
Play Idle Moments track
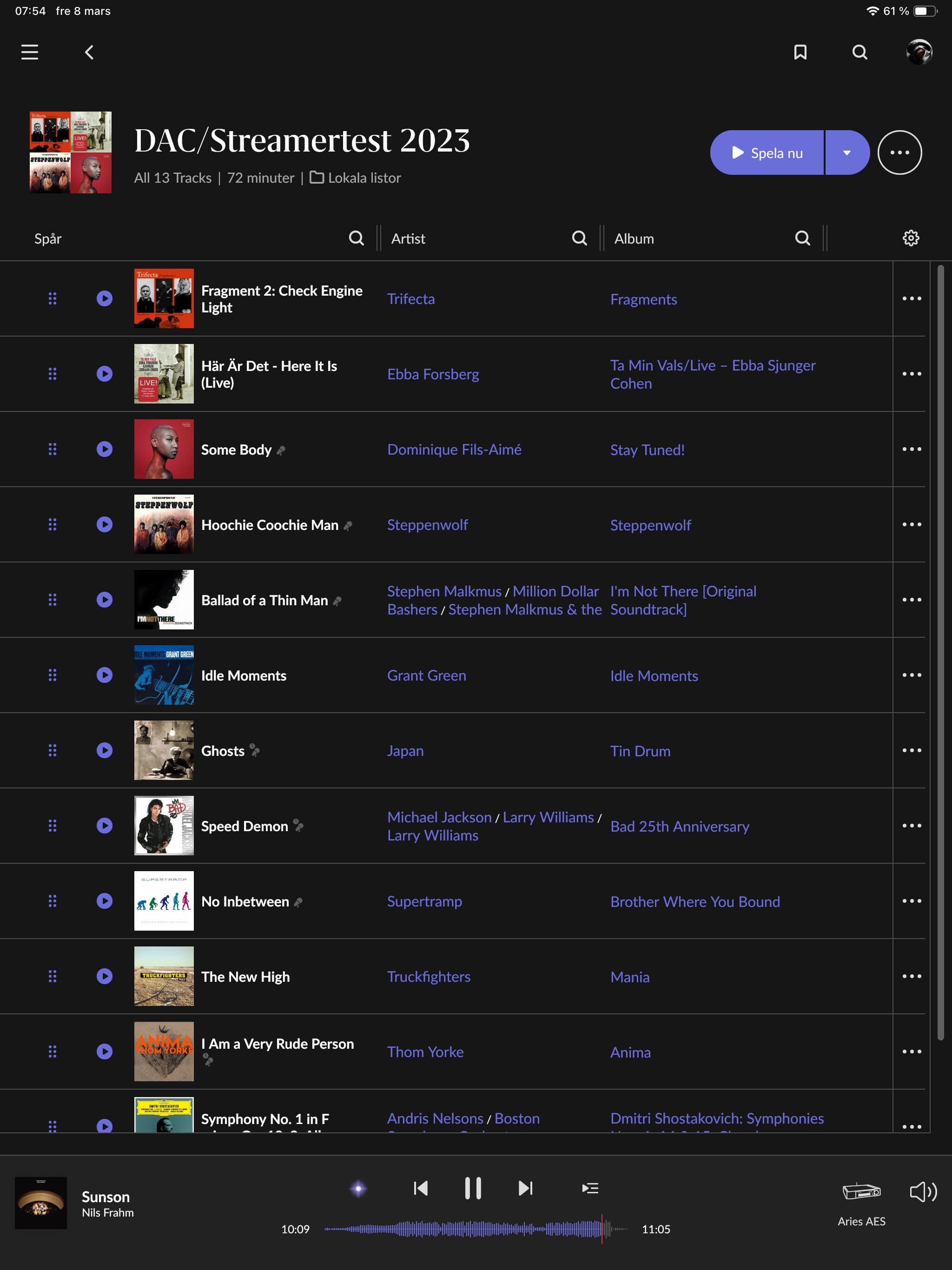tap(105, 675)
